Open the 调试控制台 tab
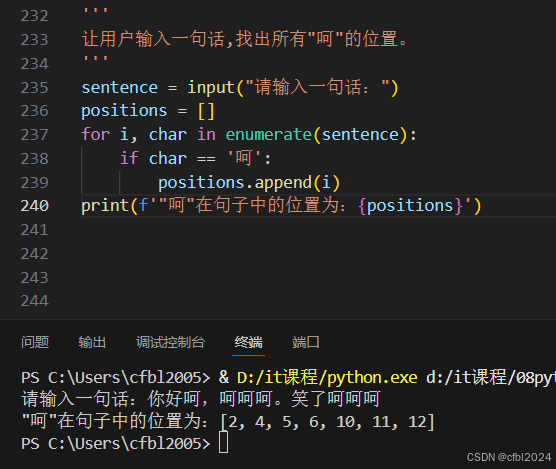The height and width of the screenshot is (469, 556). 170,342
